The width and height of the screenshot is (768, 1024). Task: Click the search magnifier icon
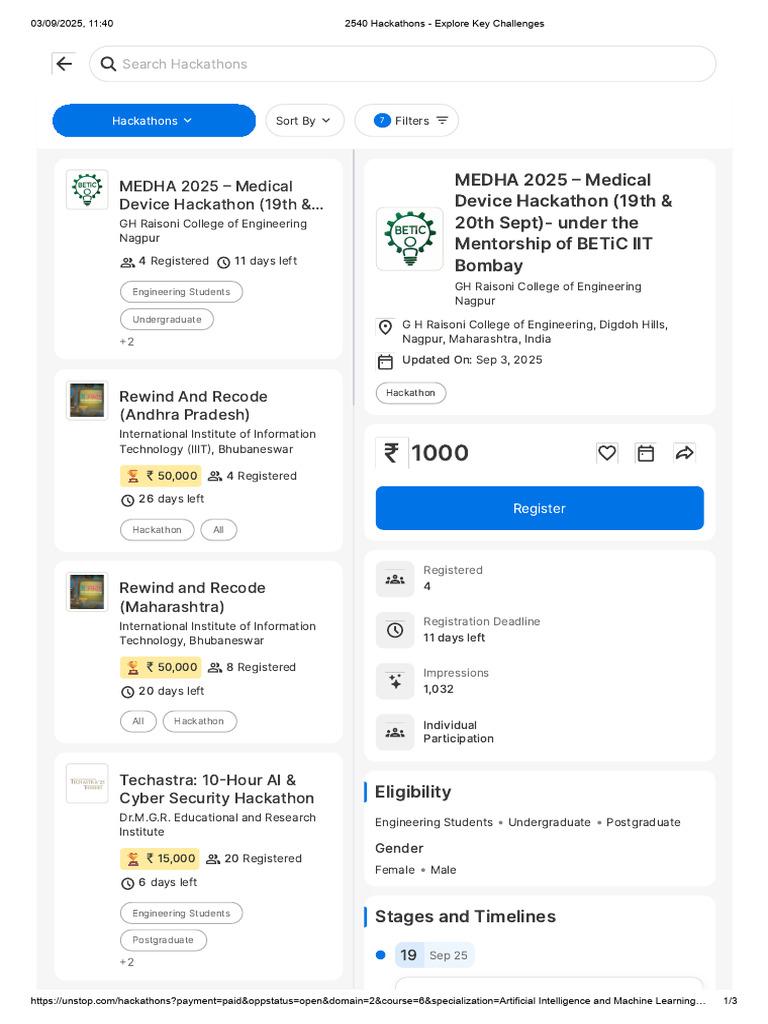[108, 64]
